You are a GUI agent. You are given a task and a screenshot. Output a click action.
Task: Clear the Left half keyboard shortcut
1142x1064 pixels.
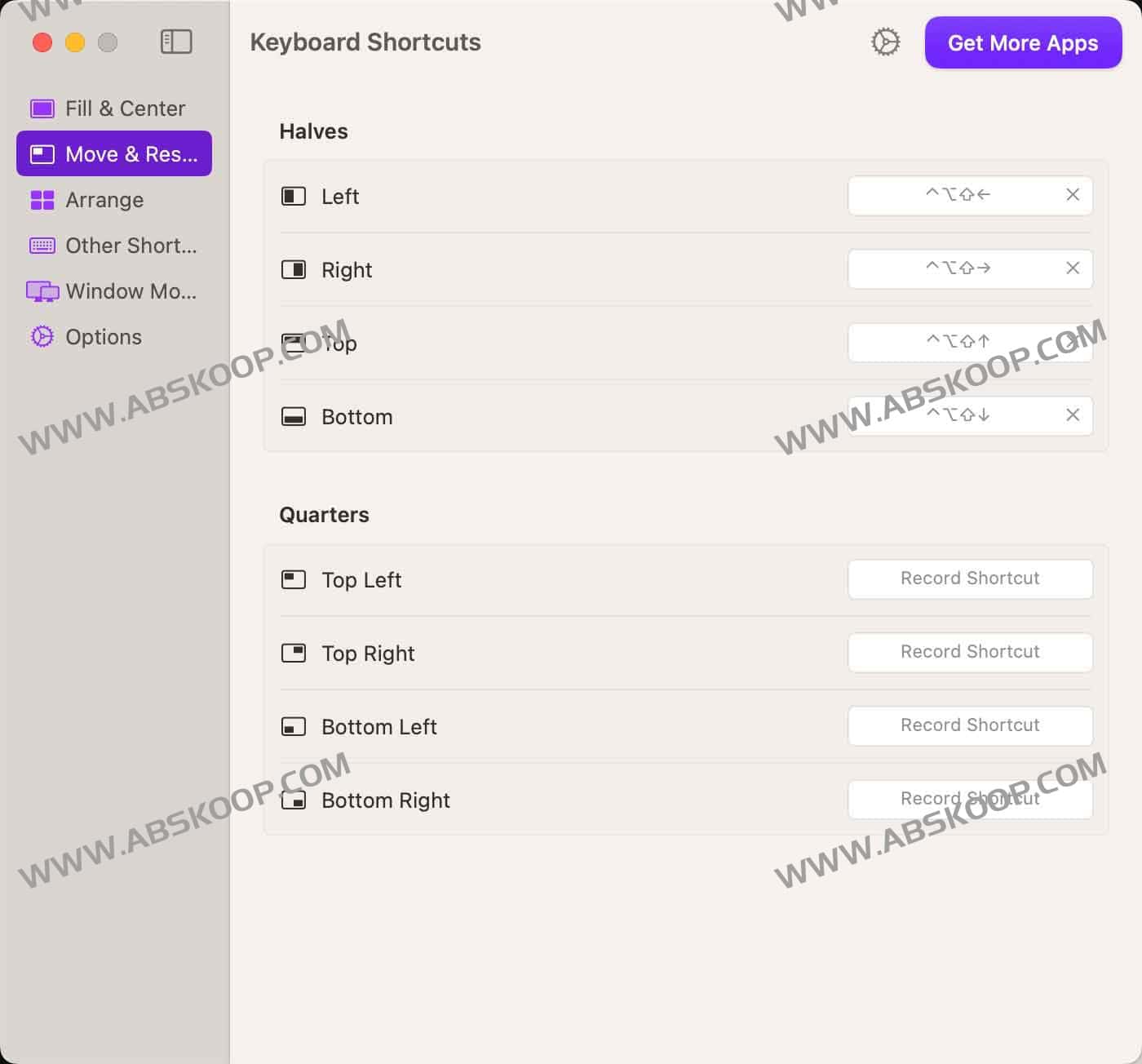coord(1073,195)
